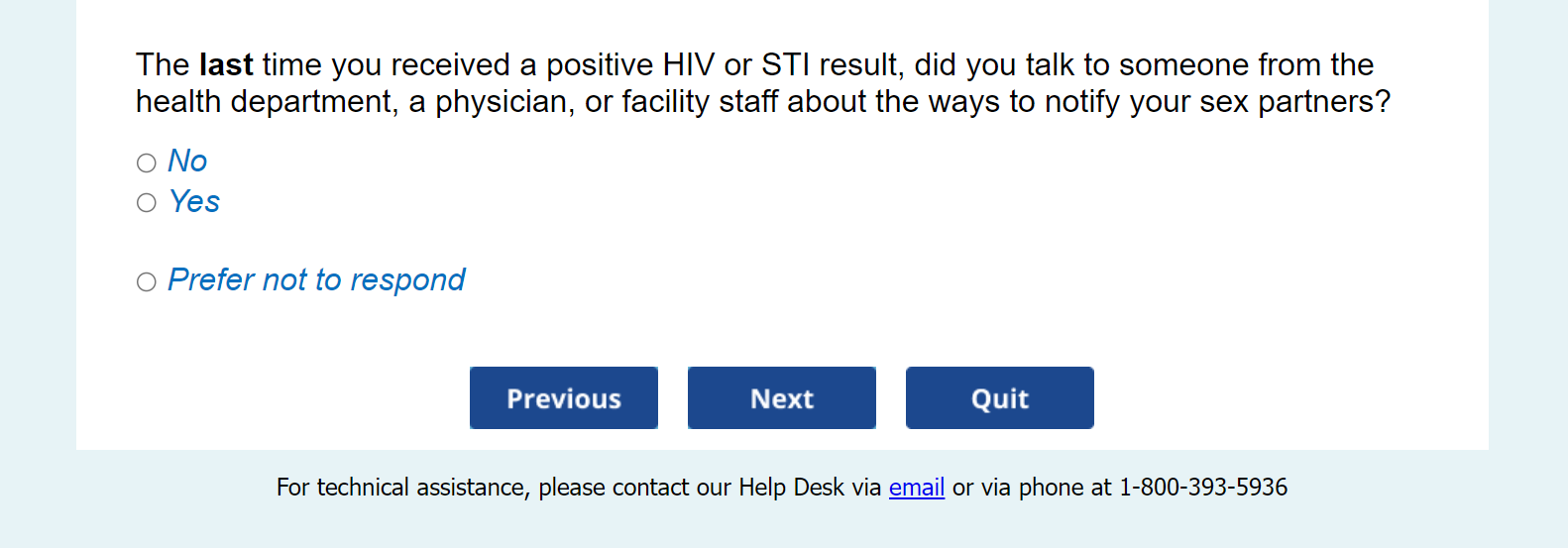
Task: Click the Prefer not to respond label text
Action: (316, 280)
